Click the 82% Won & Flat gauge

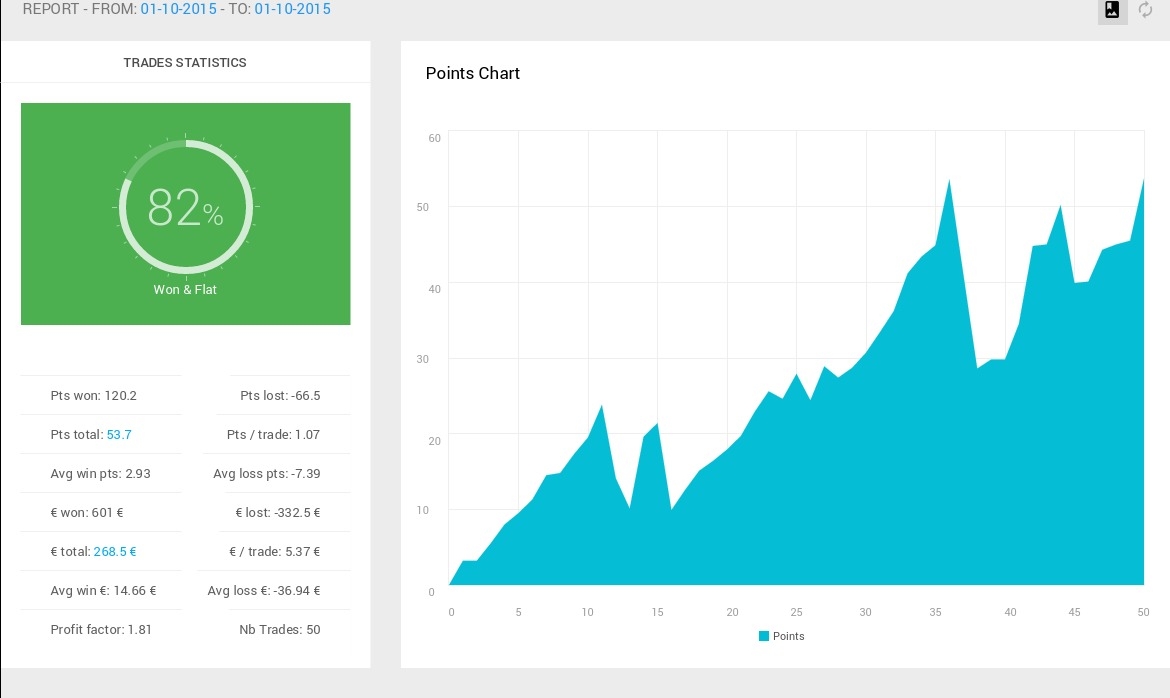click(x=185, y=207)
